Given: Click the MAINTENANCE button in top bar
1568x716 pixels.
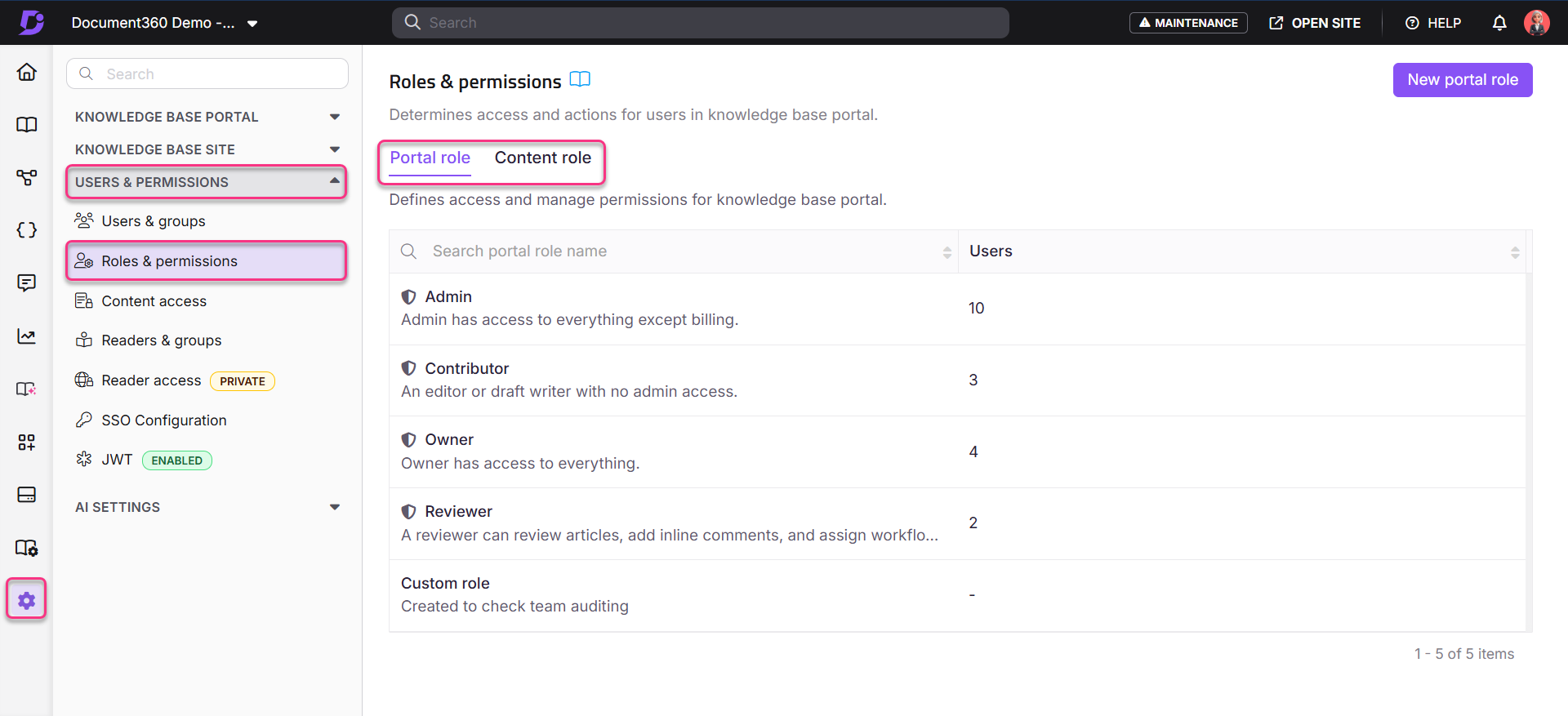Looking at the screenshot, I should coord(1188,23).
